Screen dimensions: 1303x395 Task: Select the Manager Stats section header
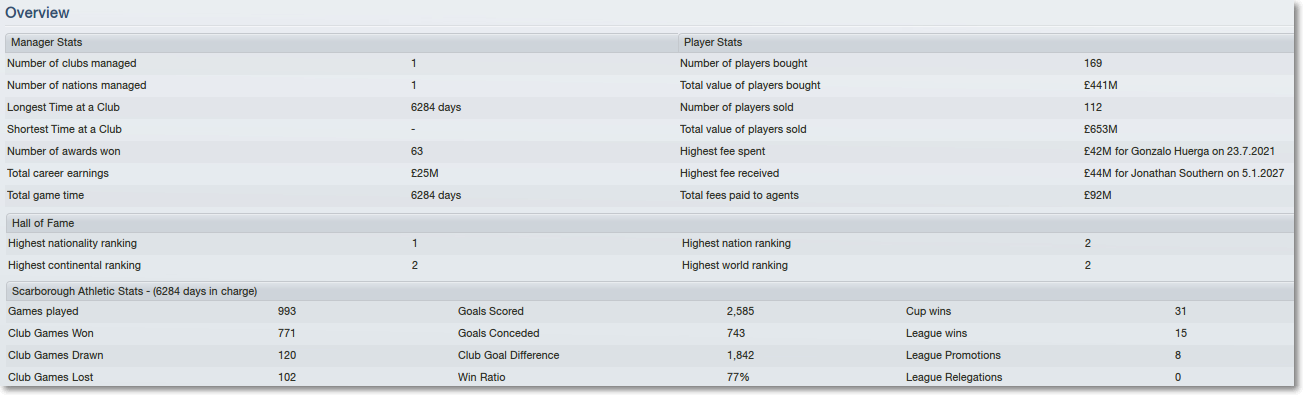tap(341, 42)
